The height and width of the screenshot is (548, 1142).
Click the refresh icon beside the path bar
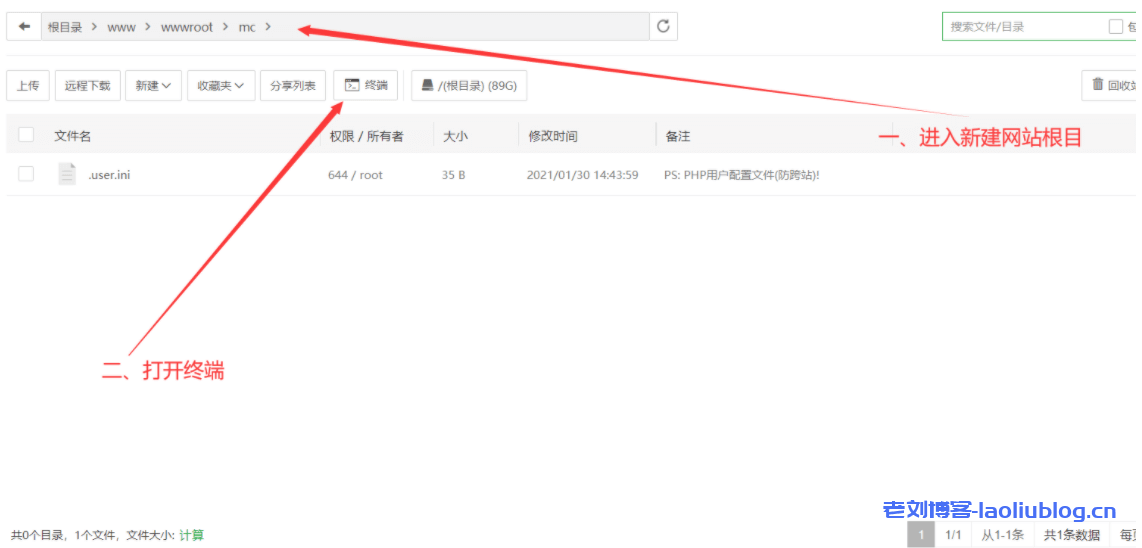click(663, 27)
